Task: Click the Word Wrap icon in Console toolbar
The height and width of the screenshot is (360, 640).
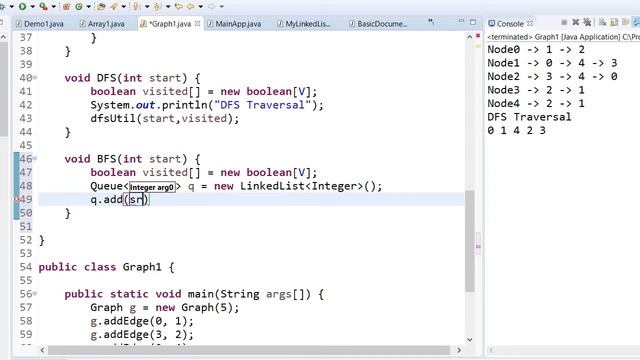Action: [625, 22]
